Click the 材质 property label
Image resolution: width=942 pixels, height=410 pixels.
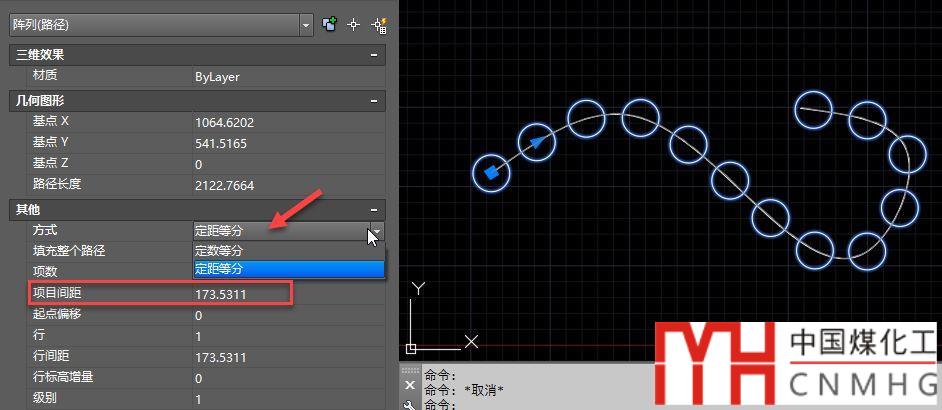[45, 76]
